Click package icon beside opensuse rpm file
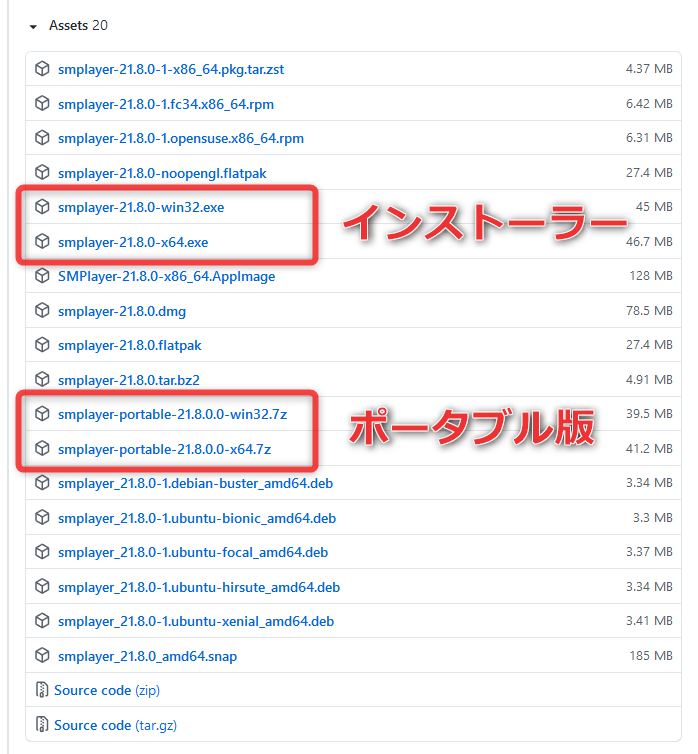Screen dimensions: 698x754 click(42, 138)
